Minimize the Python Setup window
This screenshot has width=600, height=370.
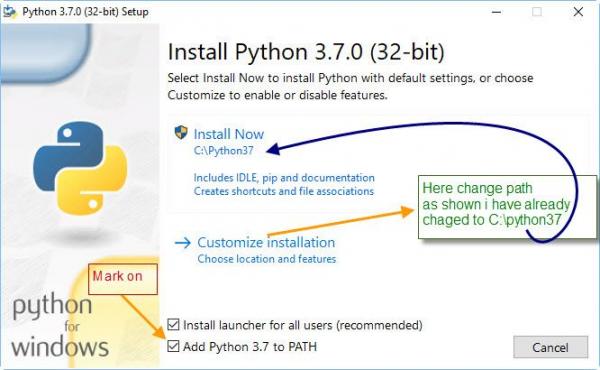[496, 12]
